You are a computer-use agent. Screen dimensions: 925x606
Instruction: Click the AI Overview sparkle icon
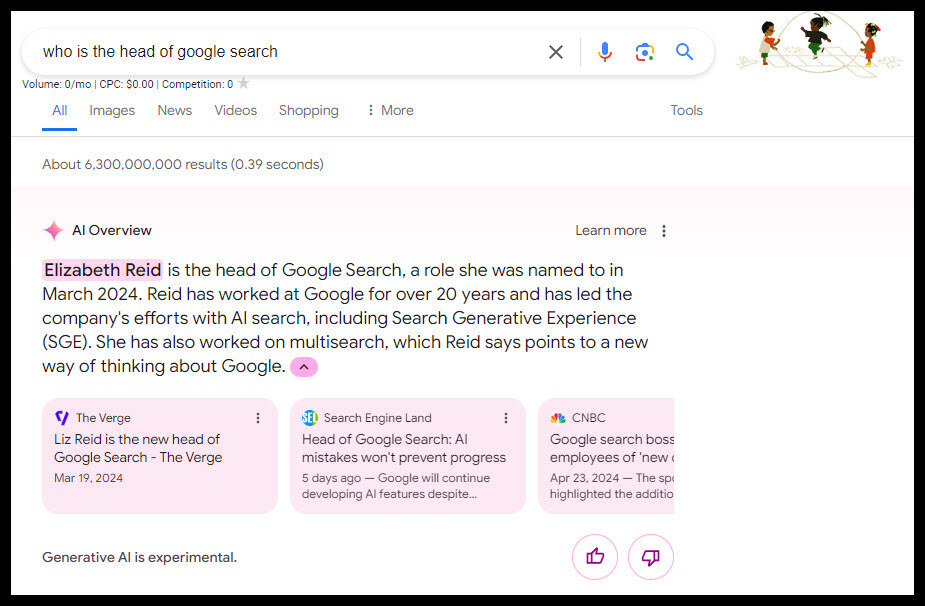coord(53,230)
